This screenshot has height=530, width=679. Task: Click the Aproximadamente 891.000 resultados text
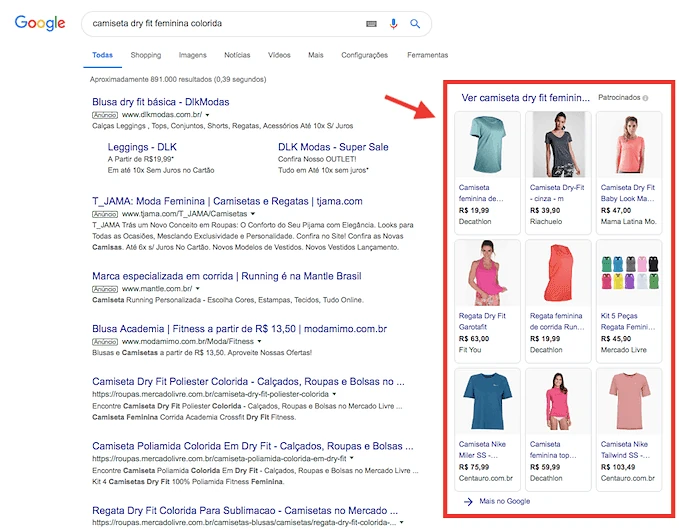coord(178,80)
